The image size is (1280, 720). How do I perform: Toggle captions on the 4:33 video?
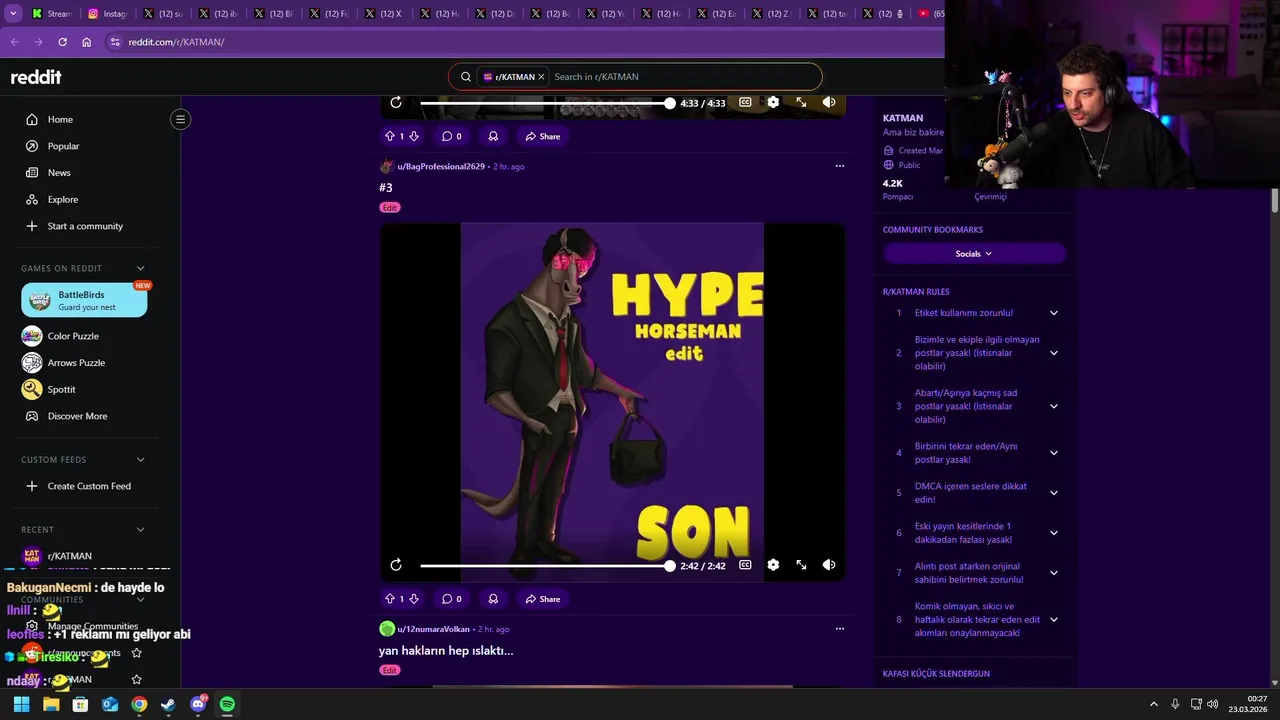pyautogui.click(x=745, y=102)
